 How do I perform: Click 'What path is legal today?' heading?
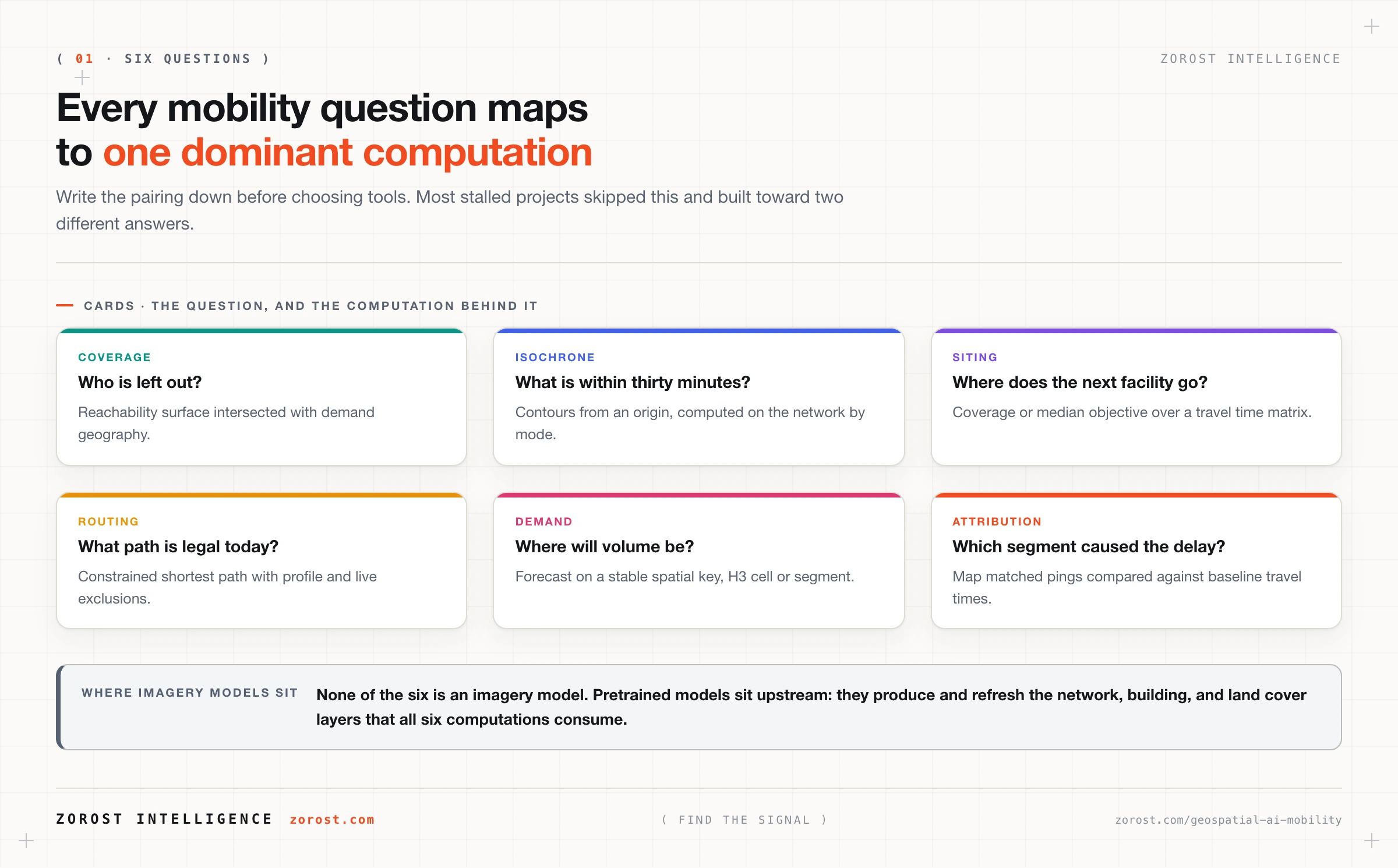pyautogui.click(x=178, y=546)
